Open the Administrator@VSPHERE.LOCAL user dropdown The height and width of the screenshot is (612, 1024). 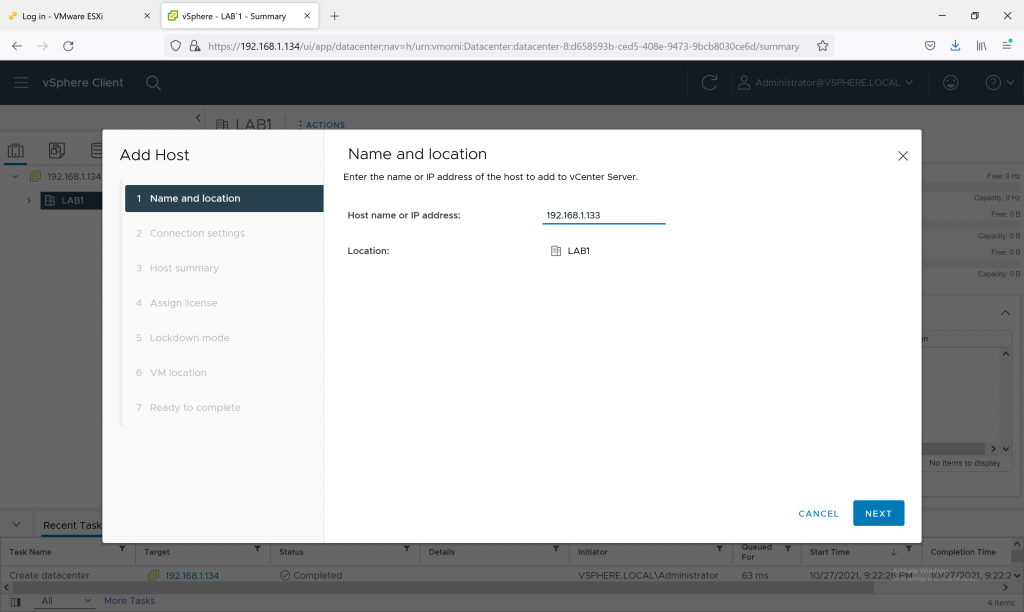pos(825,82)
